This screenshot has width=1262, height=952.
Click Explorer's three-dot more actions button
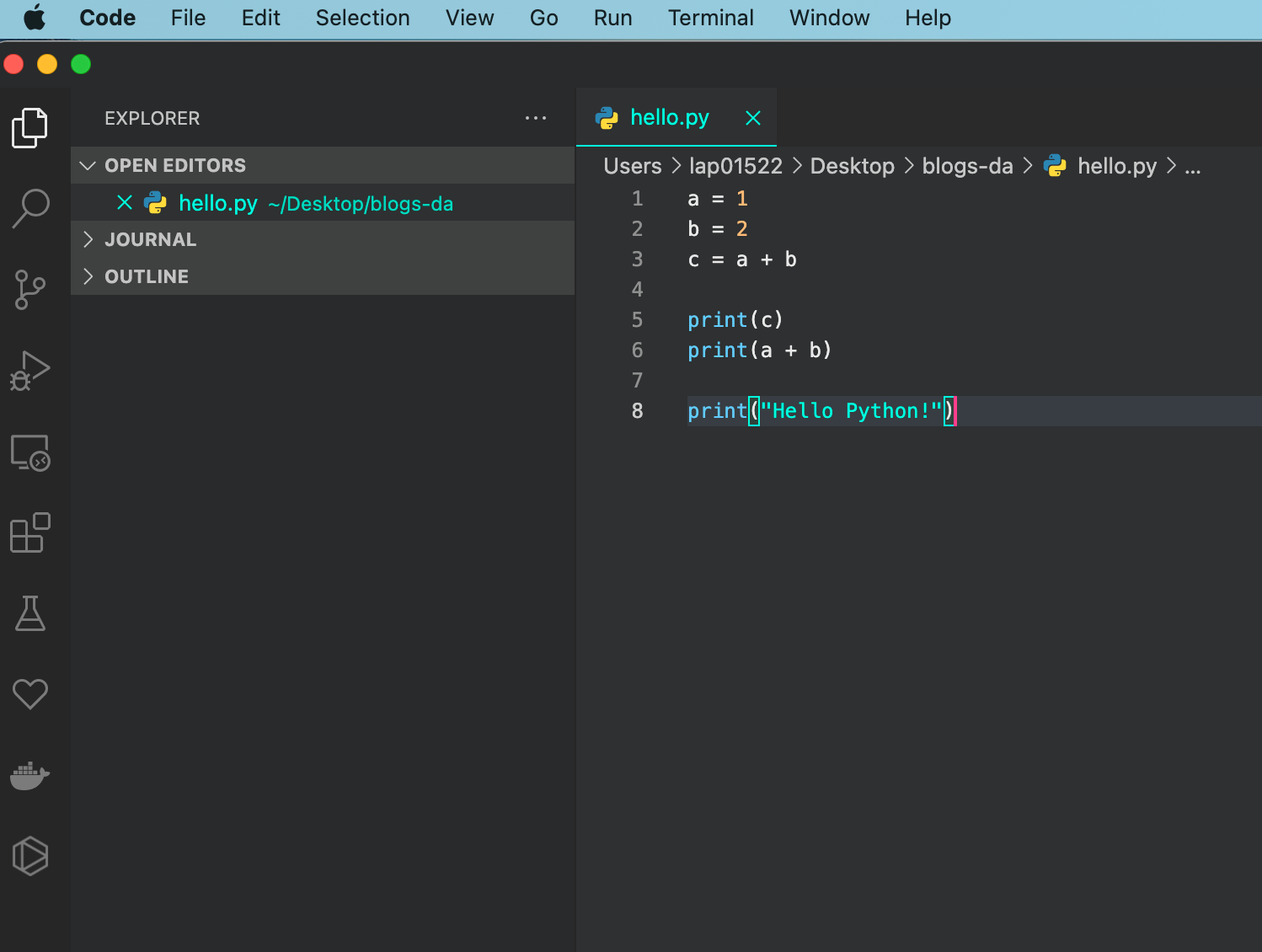(x=536, y=118)
